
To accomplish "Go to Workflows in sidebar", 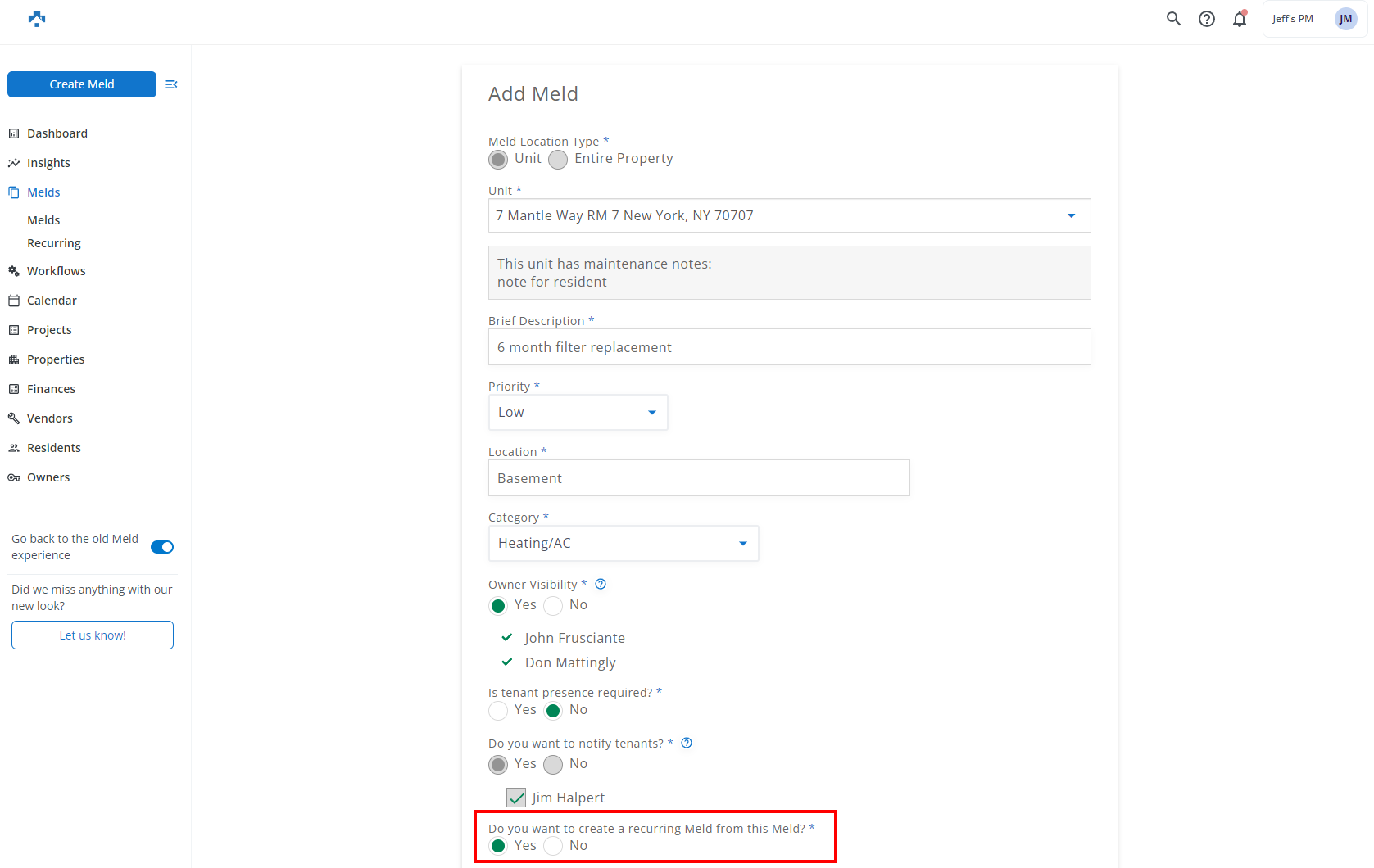I will tap(56, 271).
